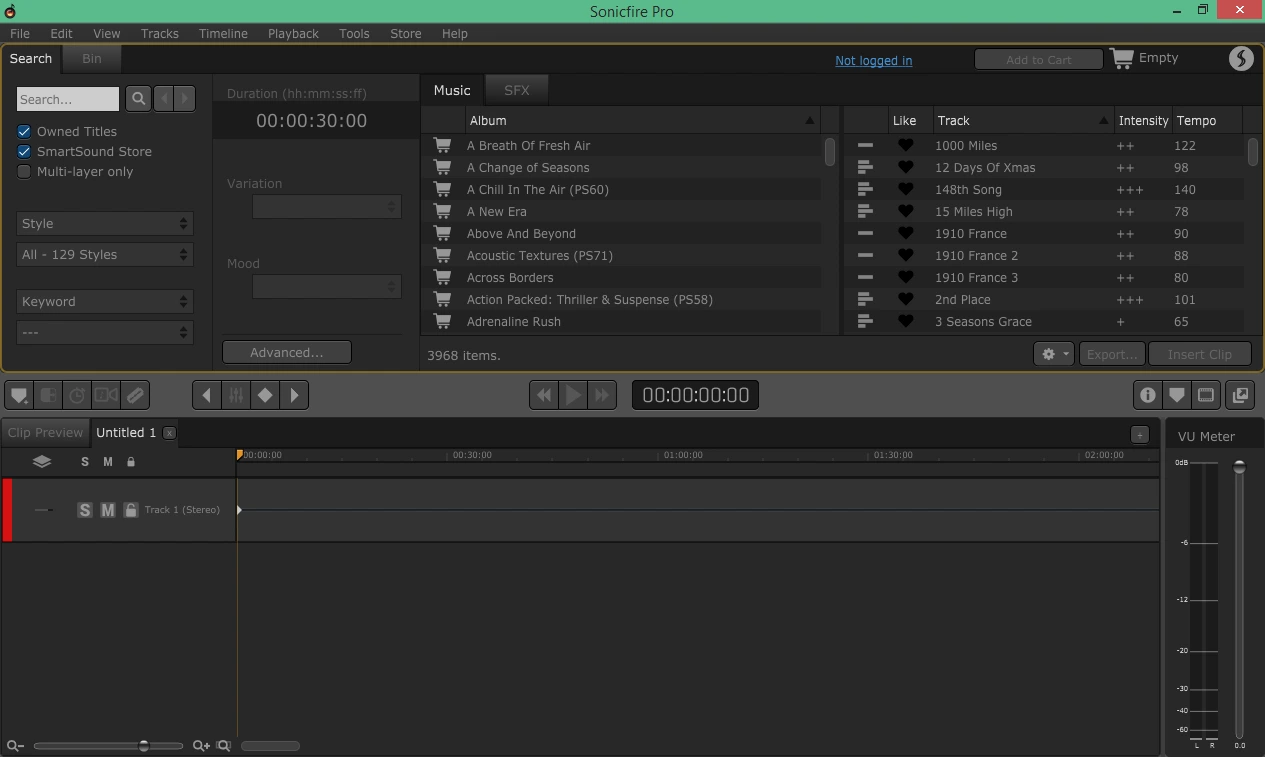
Task: Click the SmartSound S logo icon
Action: point(1241,58)
